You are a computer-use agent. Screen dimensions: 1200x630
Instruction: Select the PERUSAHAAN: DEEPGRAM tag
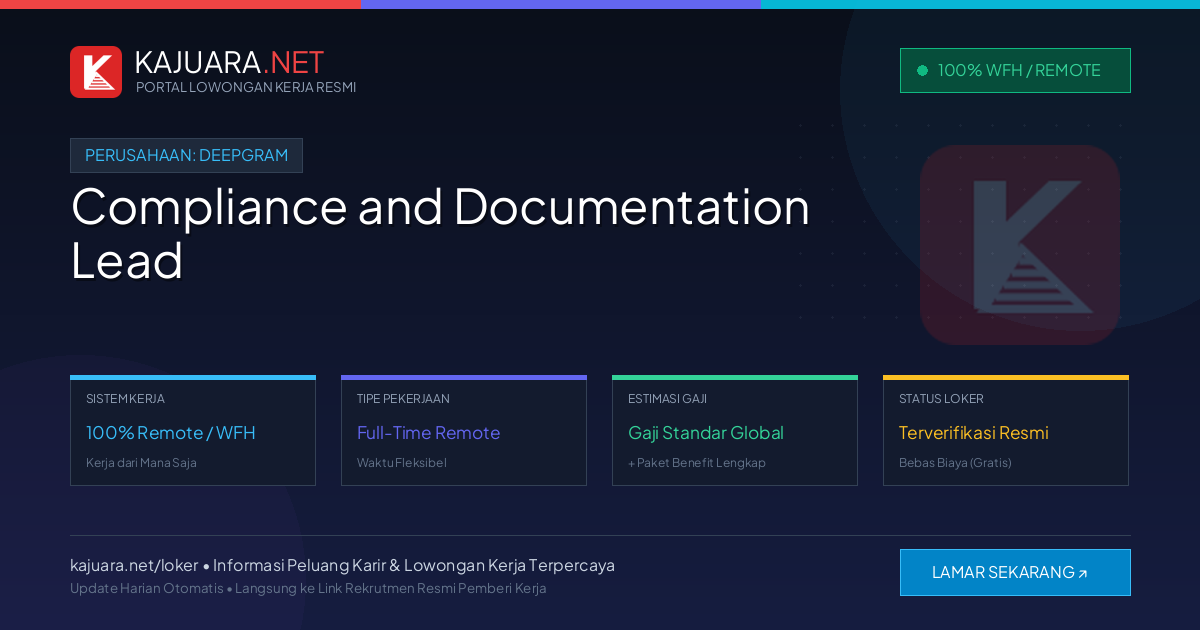tap(186, 155)
